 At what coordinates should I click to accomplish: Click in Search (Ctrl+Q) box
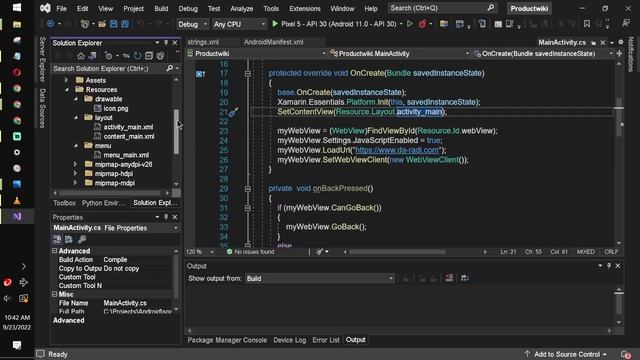click(x=442, y=8)
